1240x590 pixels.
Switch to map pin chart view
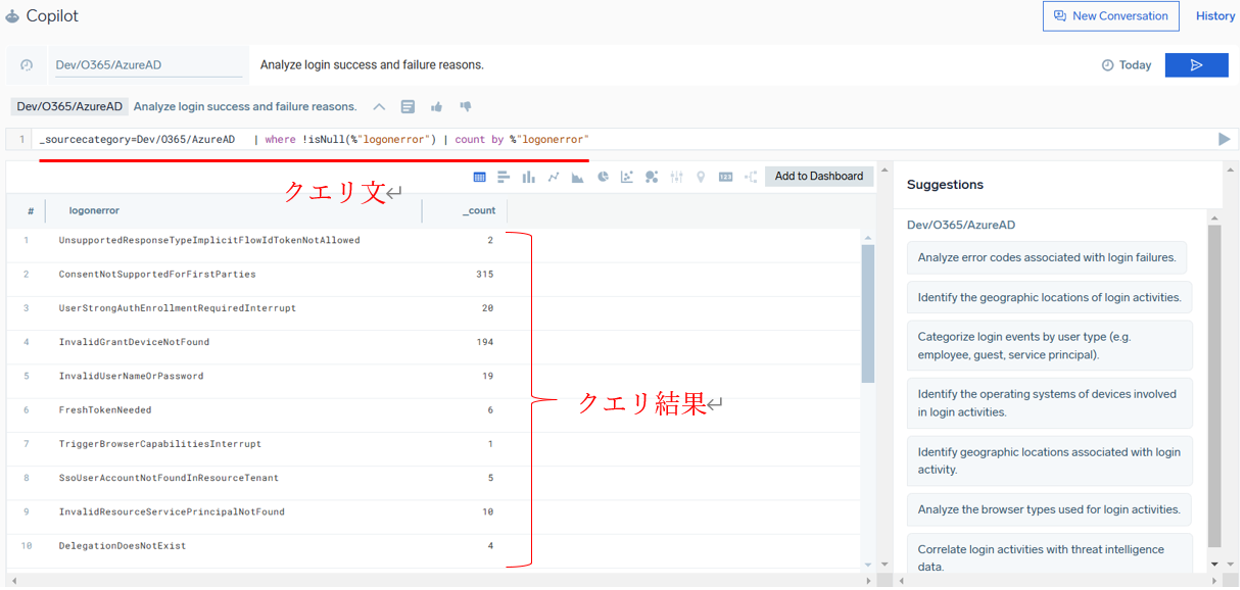701,177
